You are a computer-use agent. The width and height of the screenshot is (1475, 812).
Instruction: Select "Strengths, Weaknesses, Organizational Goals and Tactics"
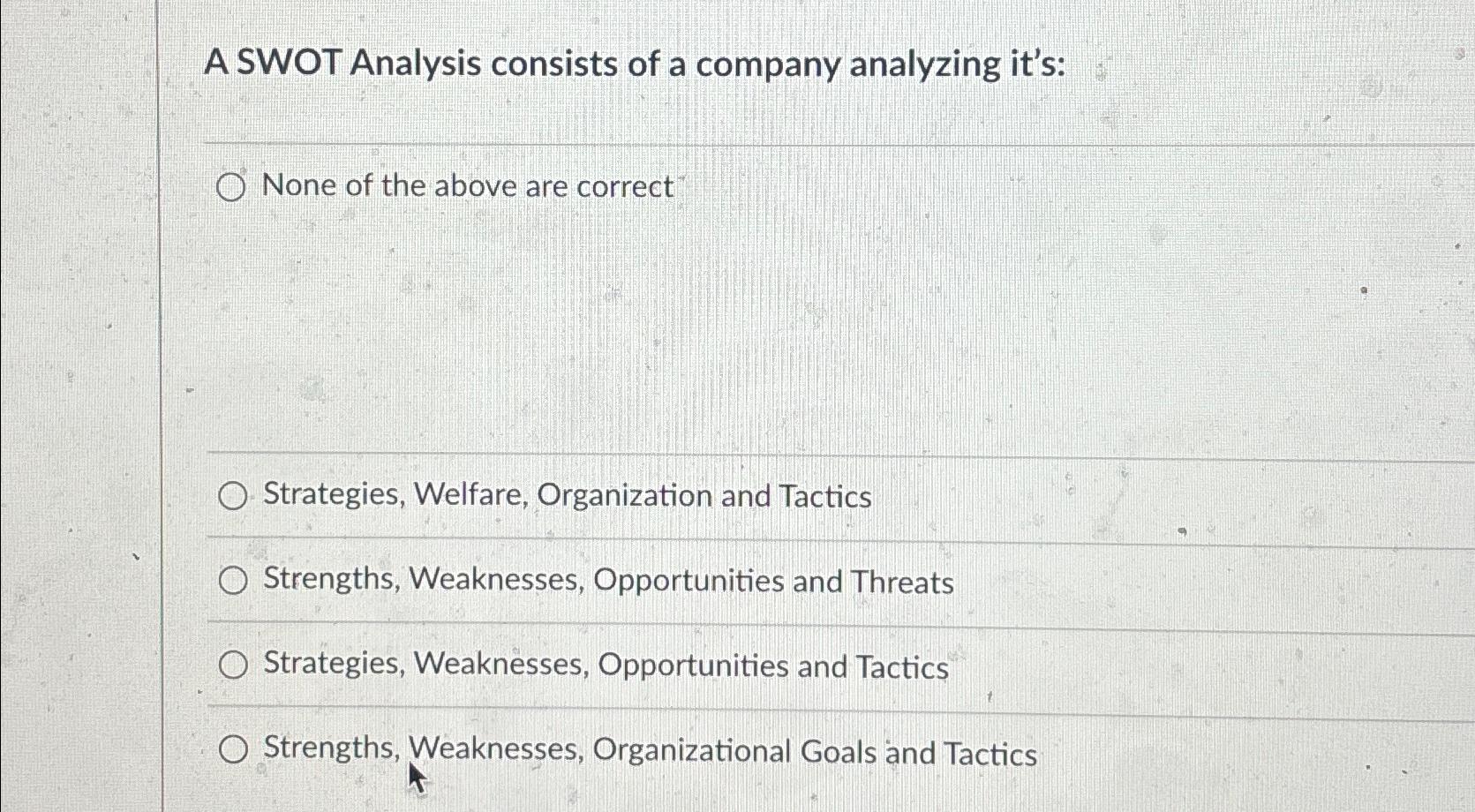click(234, 748)
